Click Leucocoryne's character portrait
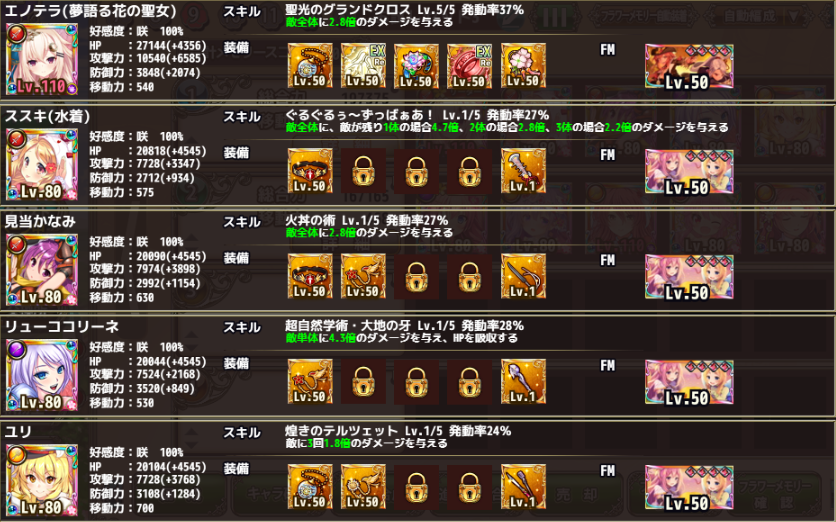 tap(42, 375)
